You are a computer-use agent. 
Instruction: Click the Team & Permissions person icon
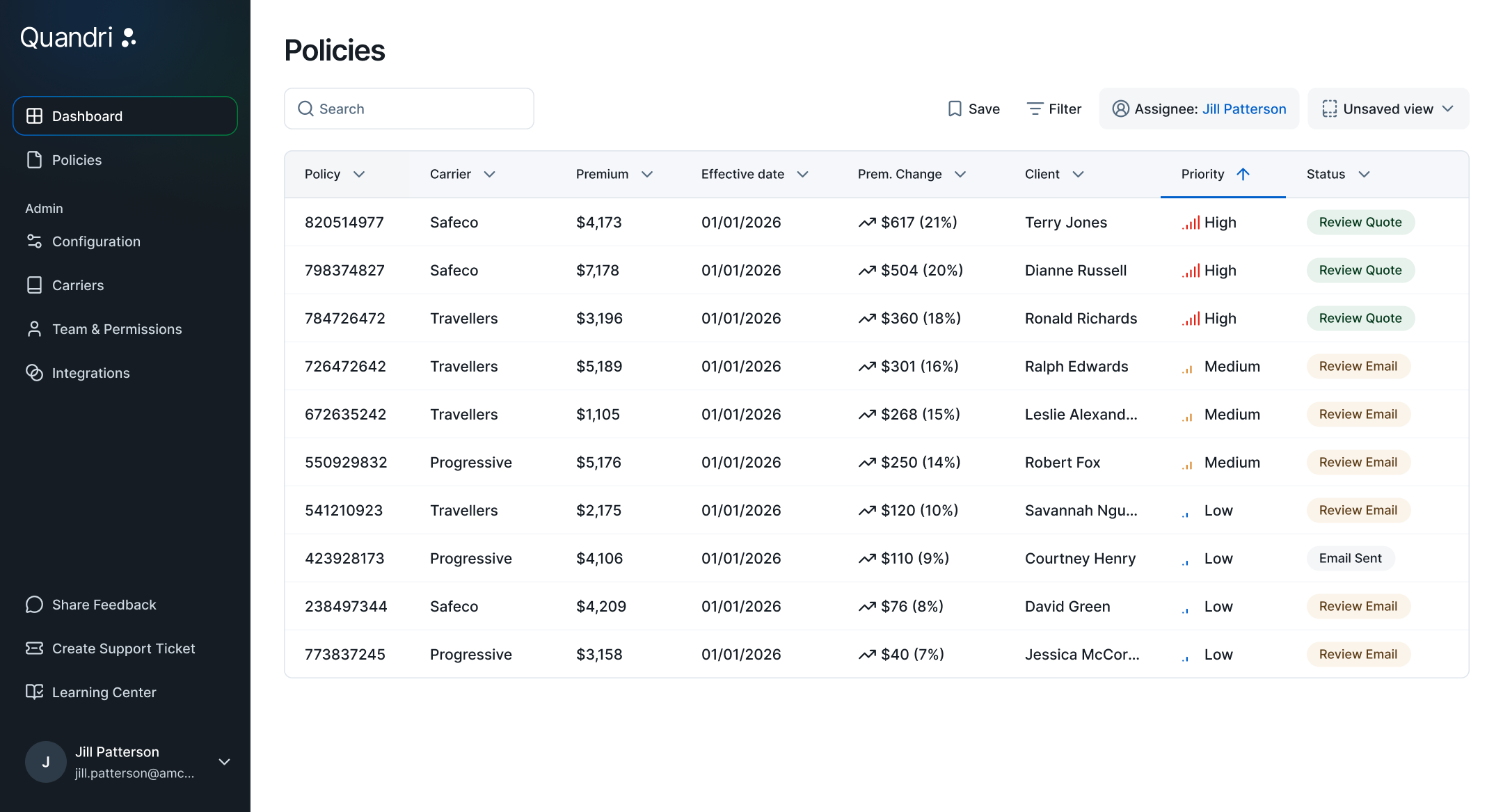coord(34,329)
